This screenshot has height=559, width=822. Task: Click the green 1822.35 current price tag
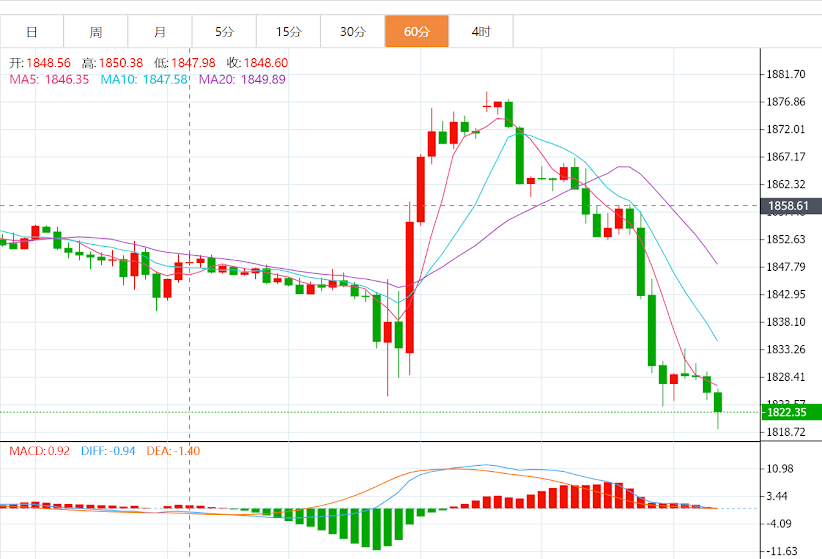pyautogui.click(x=791, y=412)
